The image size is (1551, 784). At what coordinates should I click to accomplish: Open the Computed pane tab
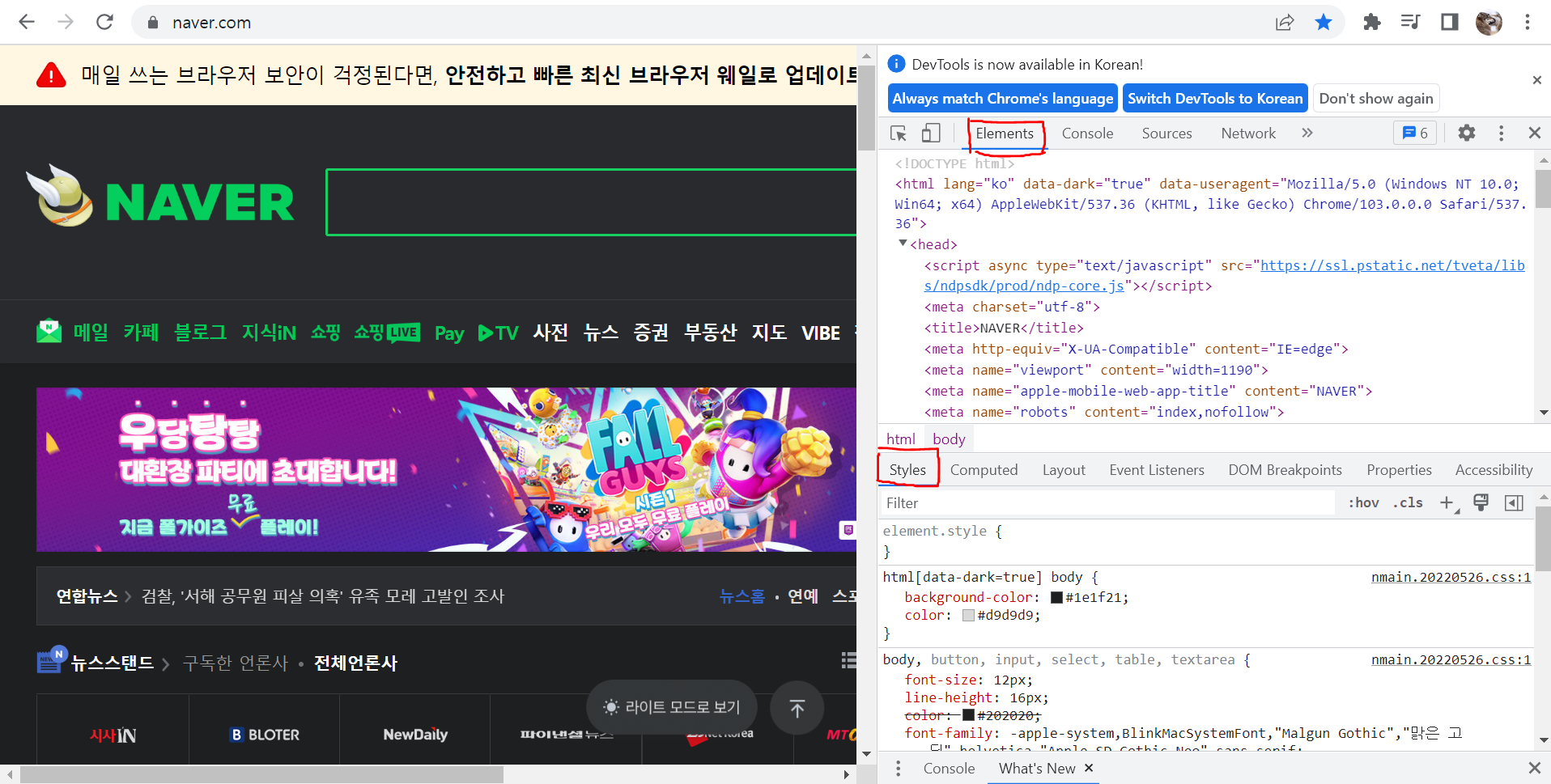point(984,470)
